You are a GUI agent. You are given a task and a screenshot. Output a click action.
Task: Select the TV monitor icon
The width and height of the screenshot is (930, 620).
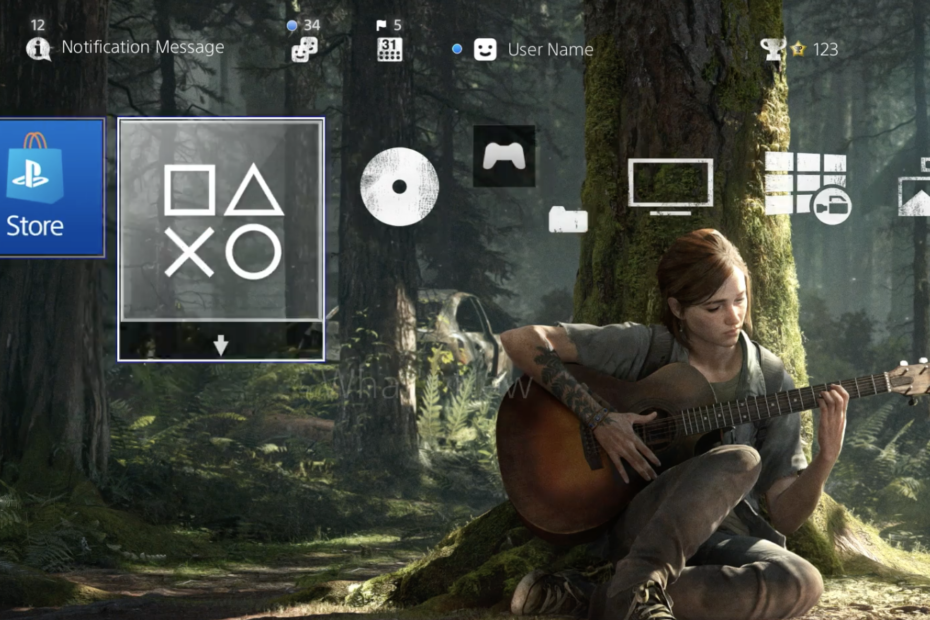(670, 186)
